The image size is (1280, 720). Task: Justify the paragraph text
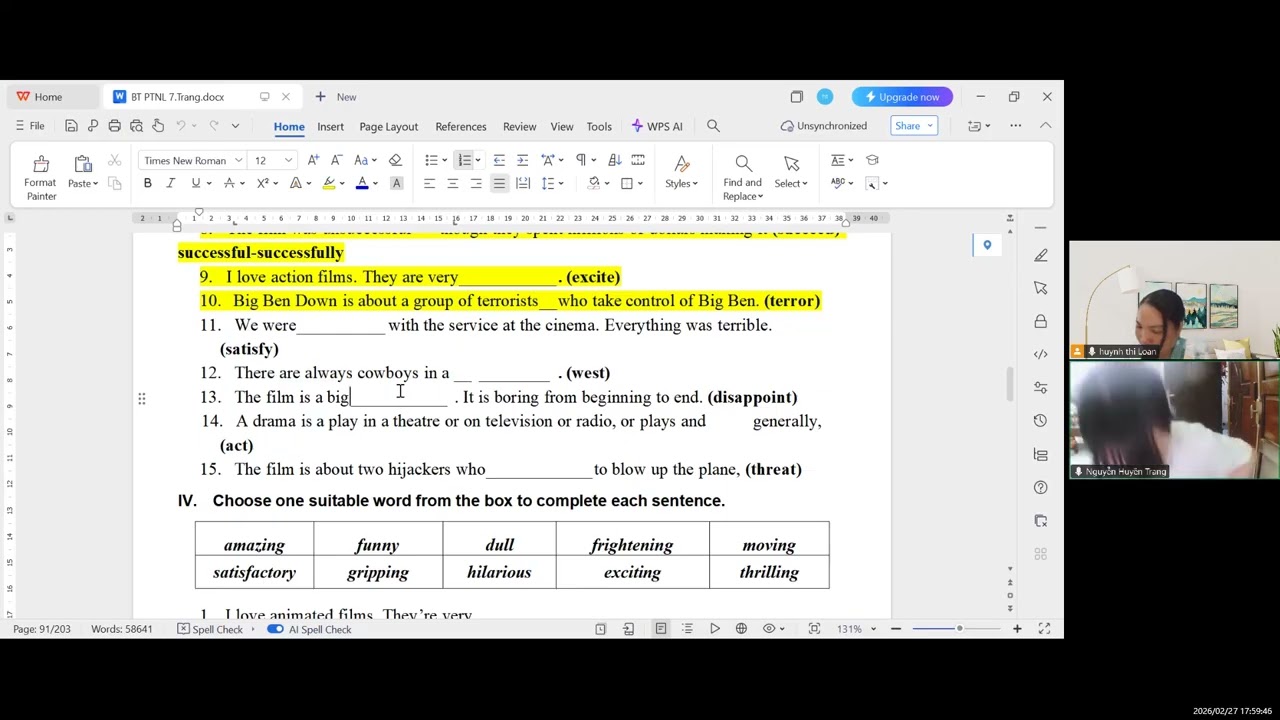(x=499, y=183)
